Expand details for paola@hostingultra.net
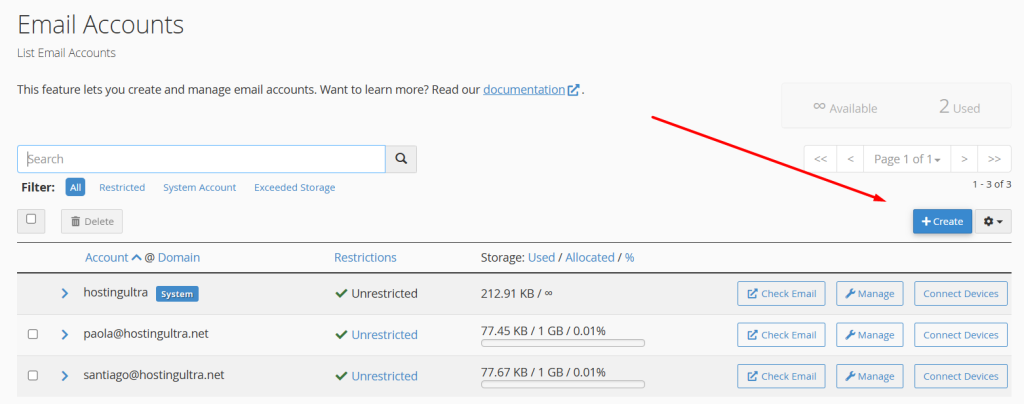 64,334
